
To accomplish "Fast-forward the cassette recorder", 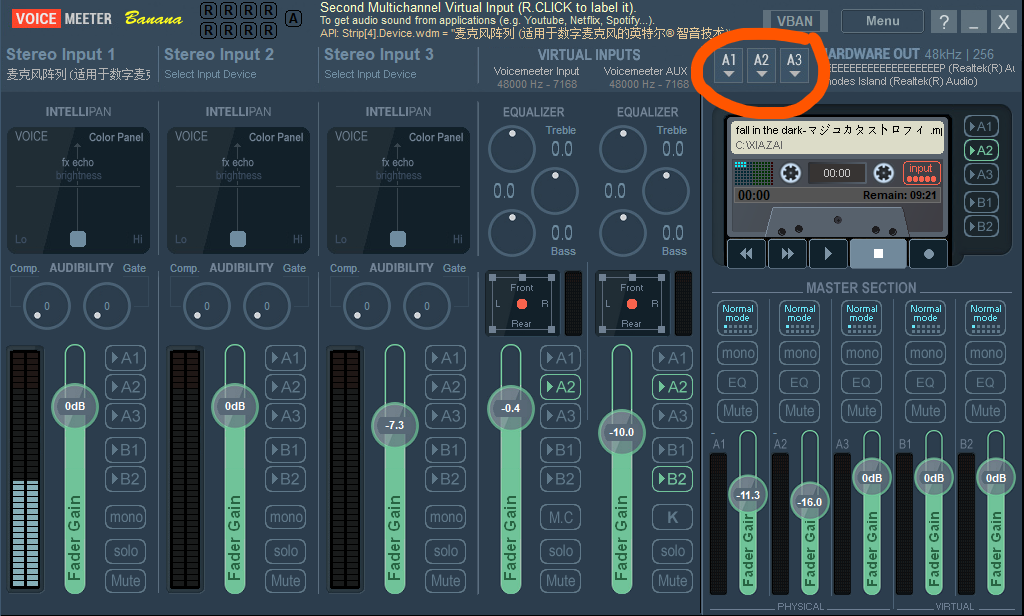I will coord(788,253).
